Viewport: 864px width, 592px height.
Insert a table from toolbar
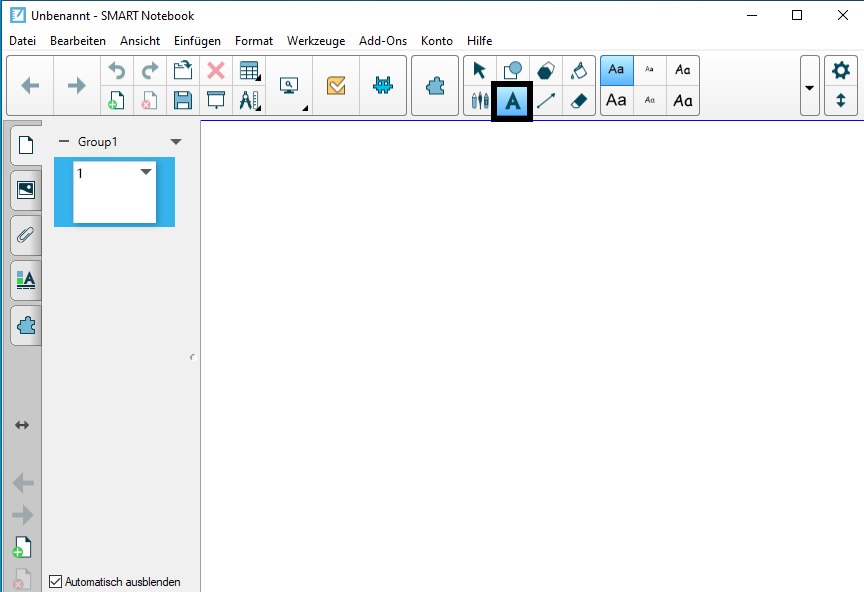(x=249, y=71)
